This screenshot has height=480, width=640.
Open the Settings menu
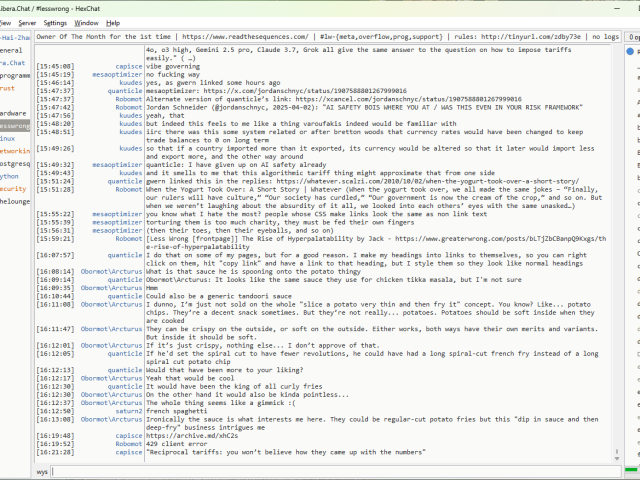[x=55, y=22]
